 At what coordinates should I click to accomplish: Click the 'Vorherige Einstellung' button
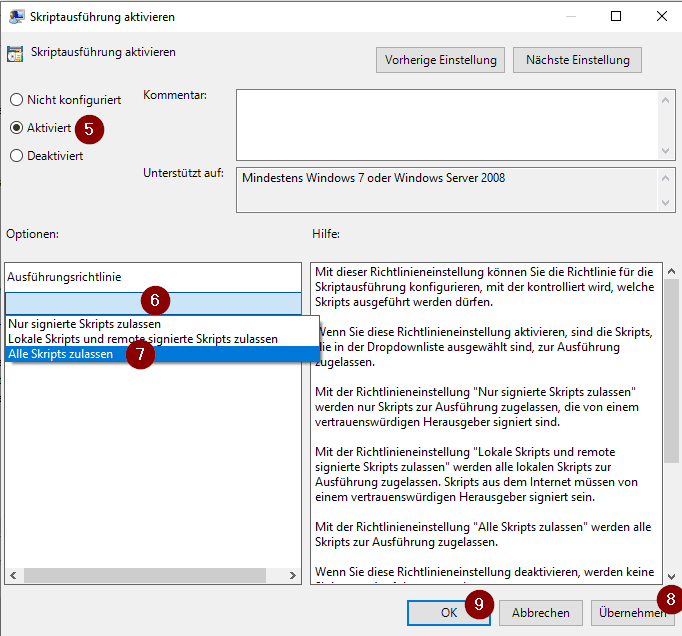pyautogui.click(x=441, y=60)
